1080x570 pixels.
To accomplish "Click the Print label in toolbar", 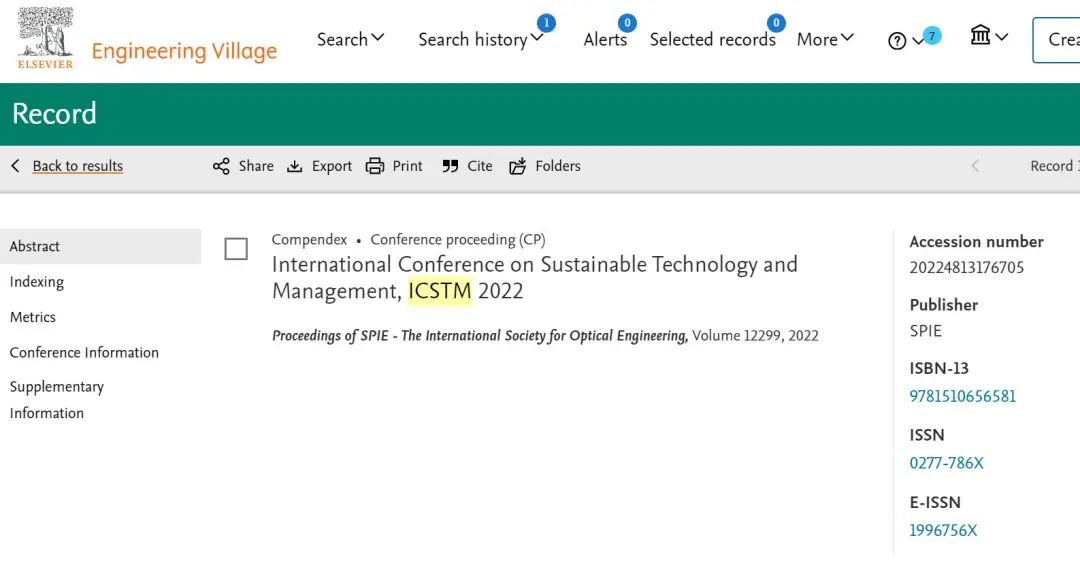I will point(407,166).
